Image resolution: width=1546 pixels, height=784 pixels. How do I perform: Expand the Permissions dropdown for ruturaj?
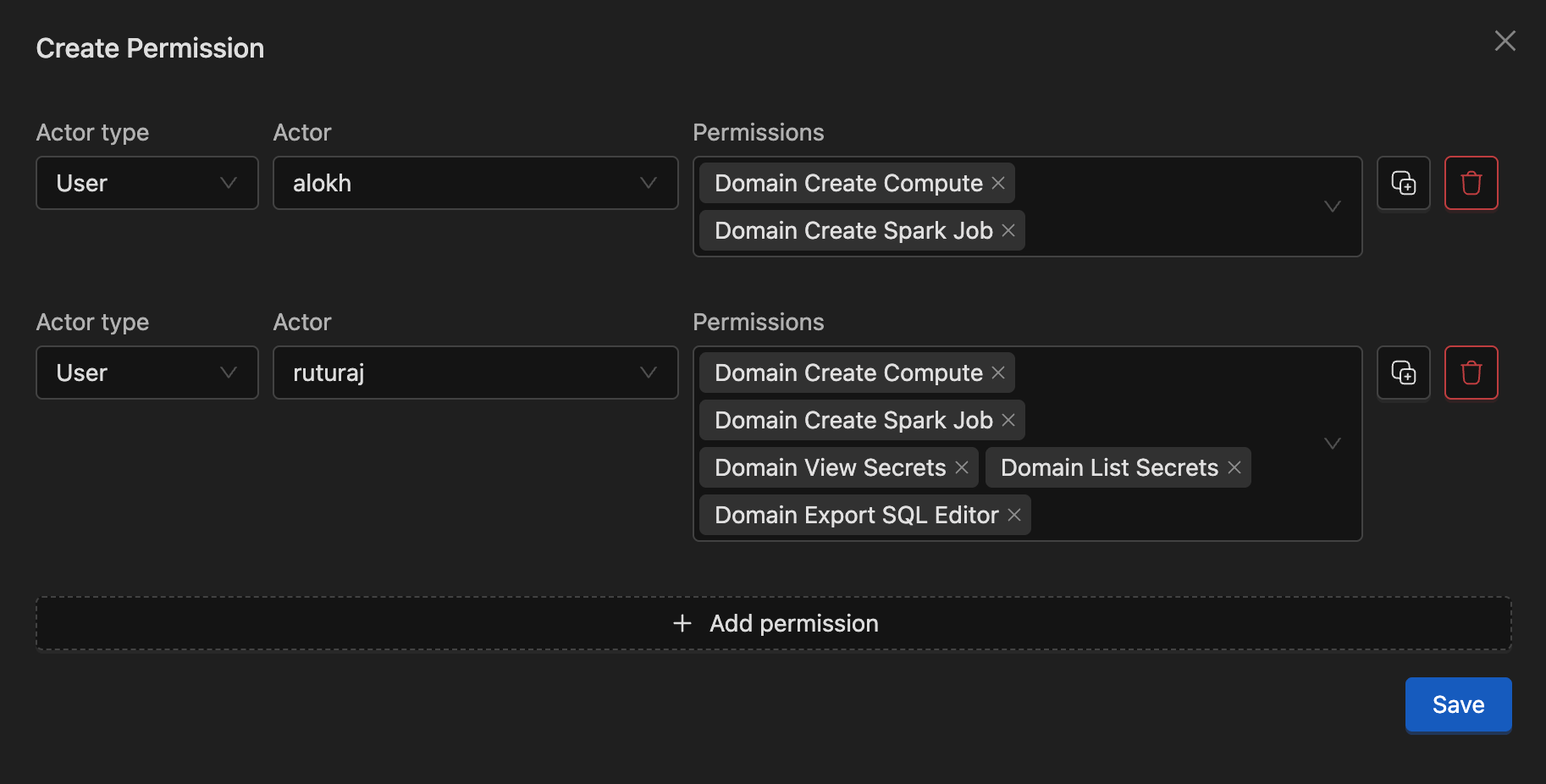tap(1333, 443)
